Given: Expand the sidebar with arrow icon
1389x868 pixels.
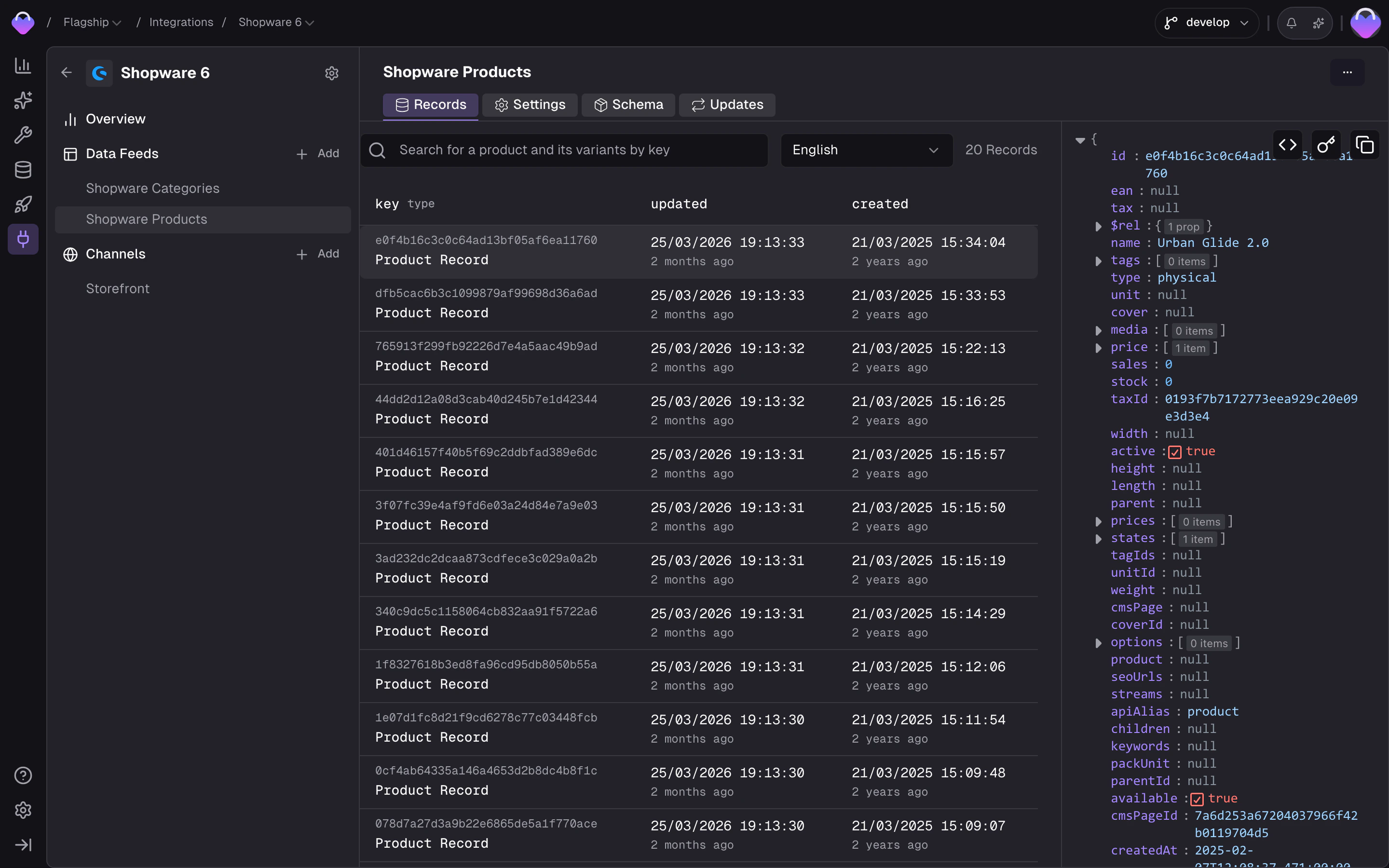Looking at the screenshot, I should coord(23,845).
